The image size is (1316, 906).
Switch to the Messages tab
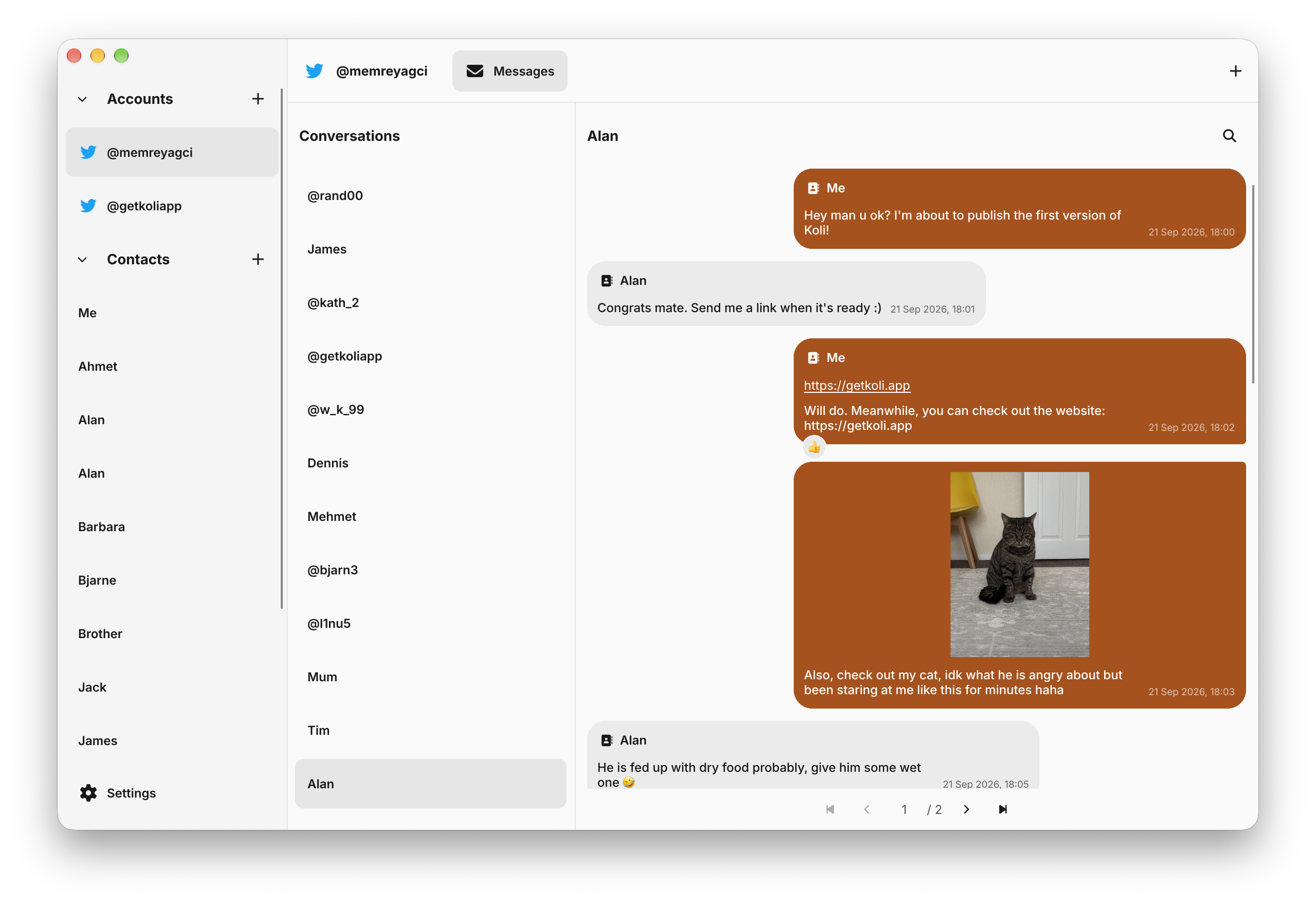click(509, 71)
